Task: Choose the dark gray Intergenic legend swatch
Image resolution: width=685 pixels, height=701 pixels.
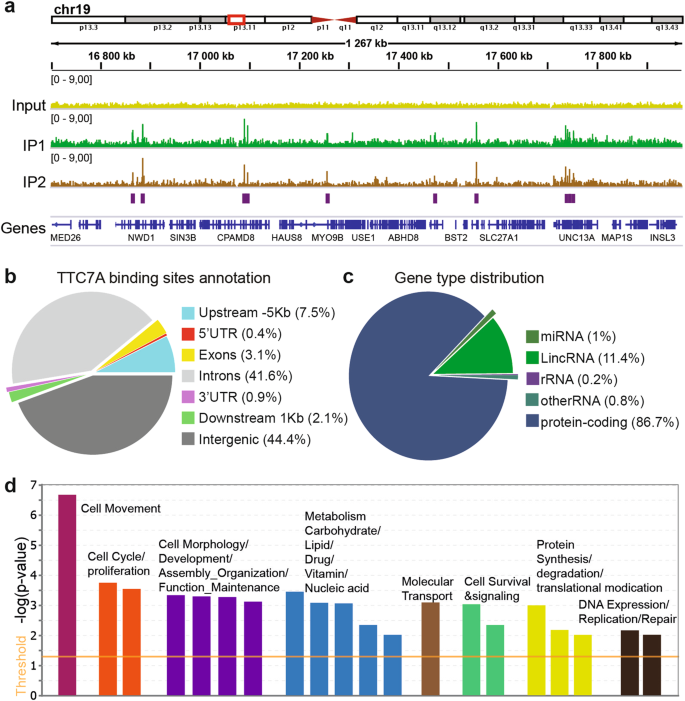Action: [188, 439]
